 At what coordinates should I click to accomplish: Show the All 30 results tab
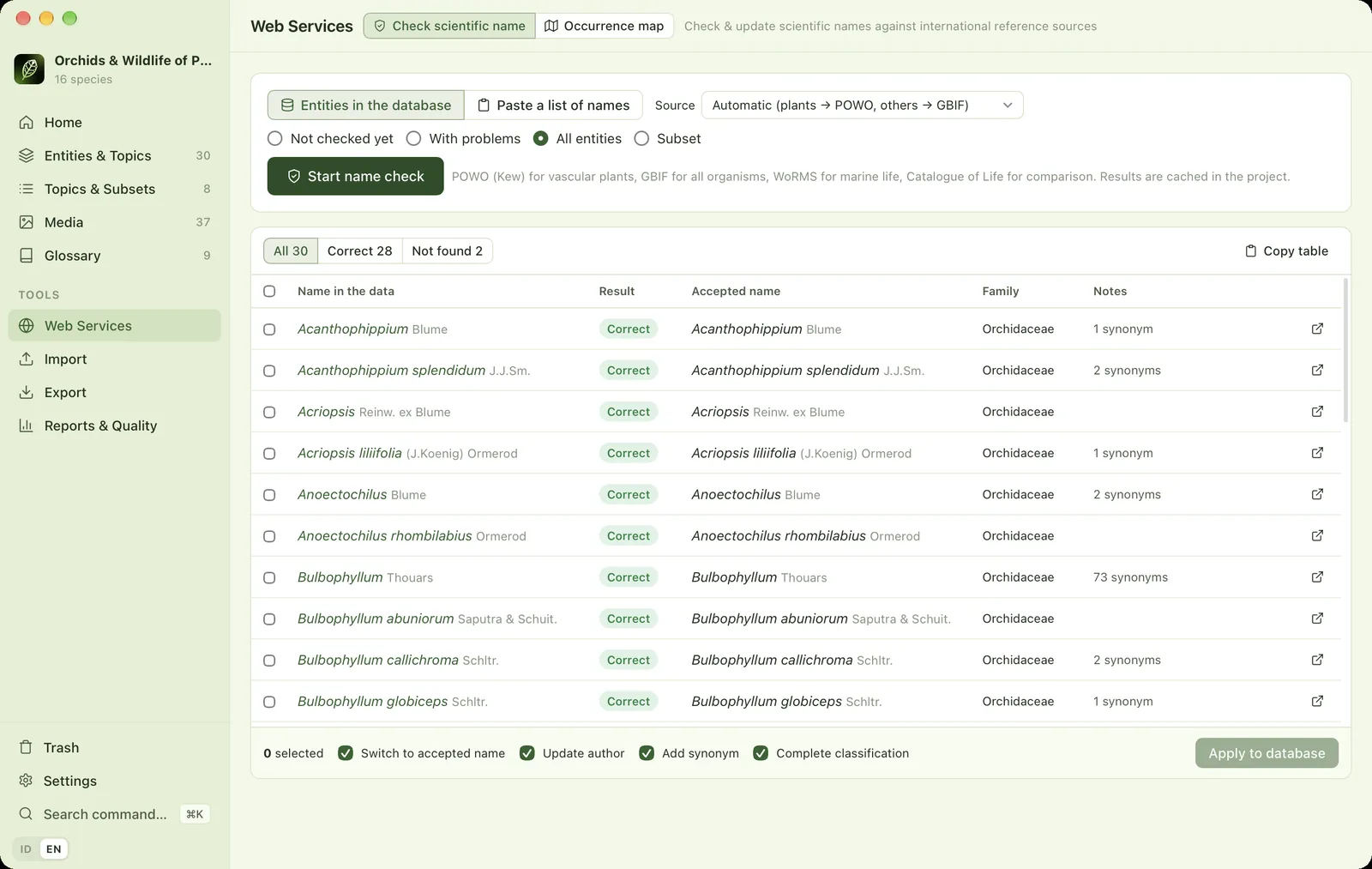pyautogui.click(x=291, y=250)
